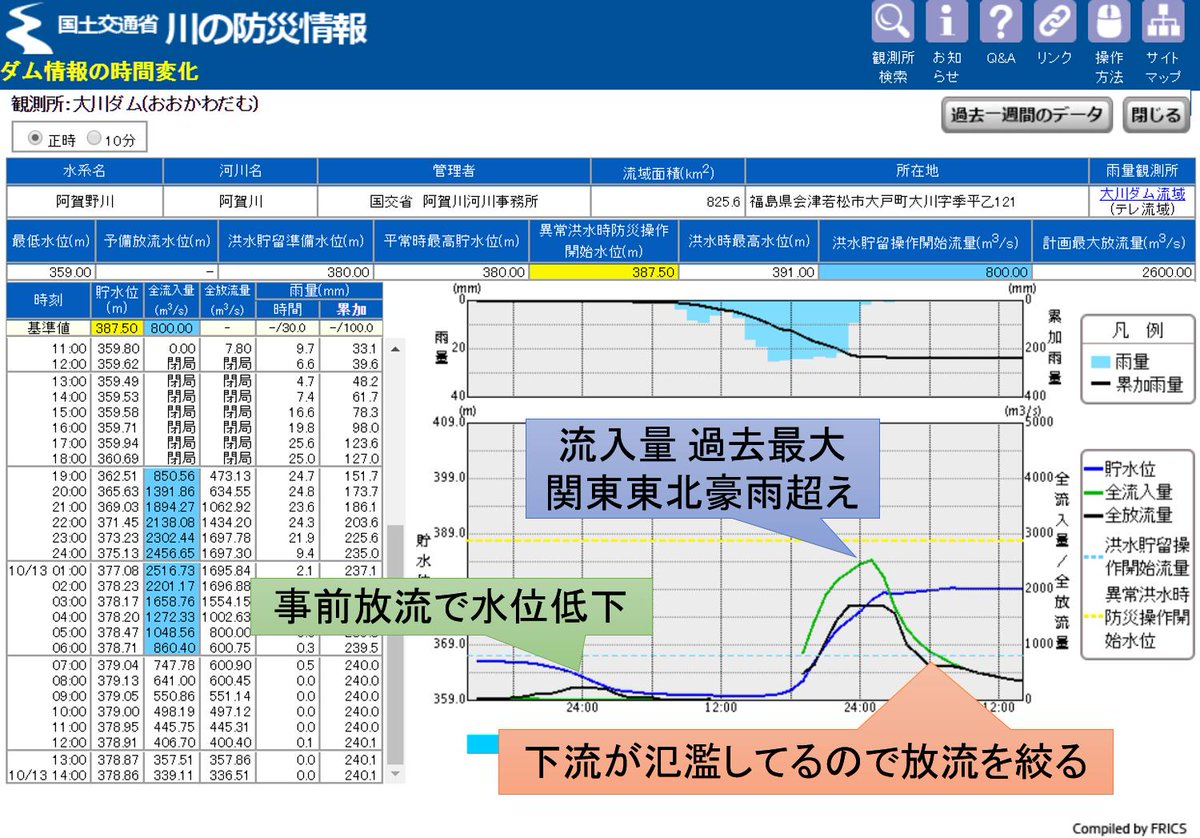Click water level 378.86 in last row

click(118, 774)
